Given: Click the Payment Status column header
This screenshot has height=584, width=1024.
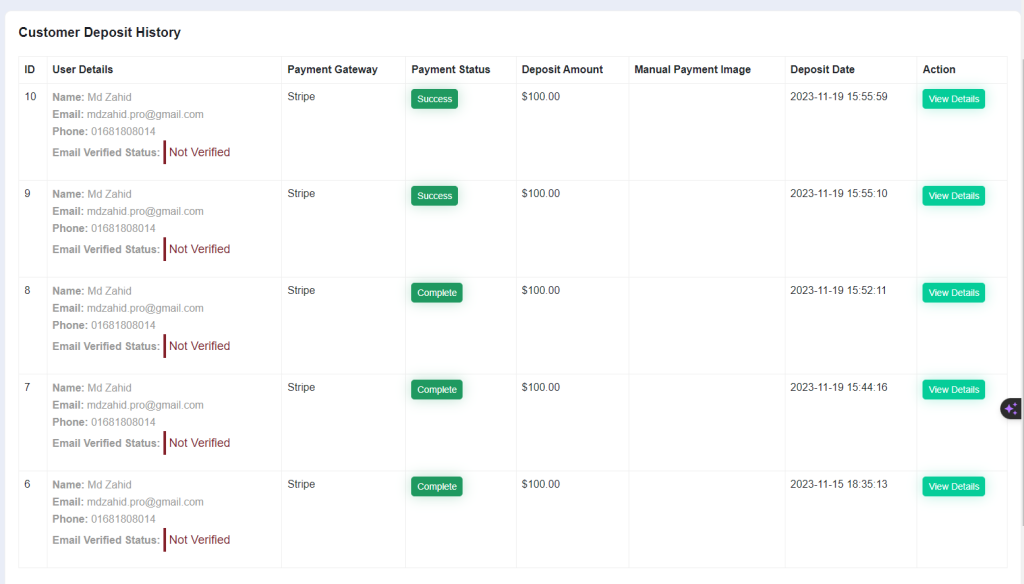Looking at the screenshot, I should coord(451,69).
